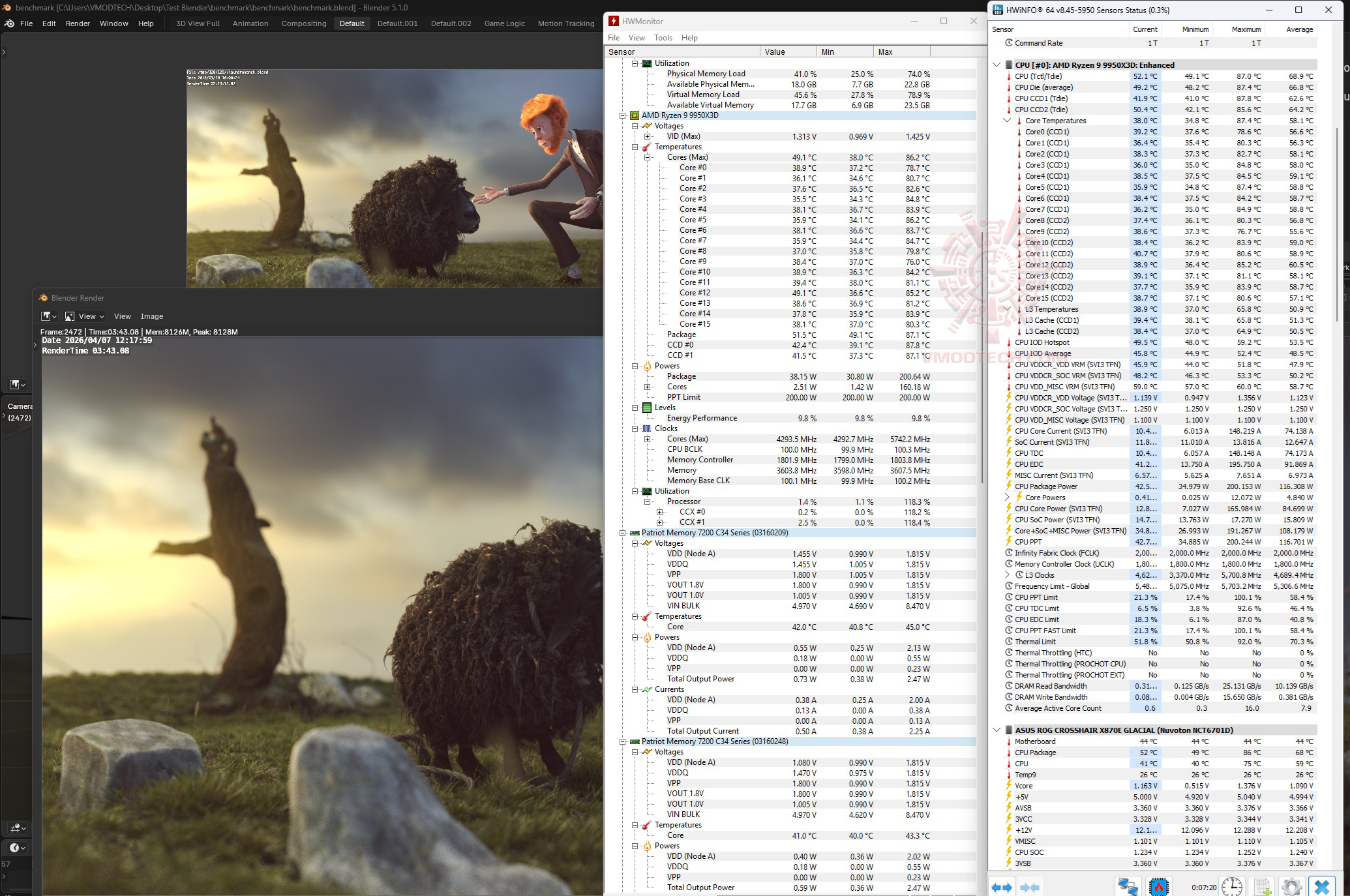Collapse the AMD Ryzen 9 9950X3D tree node

623,115
